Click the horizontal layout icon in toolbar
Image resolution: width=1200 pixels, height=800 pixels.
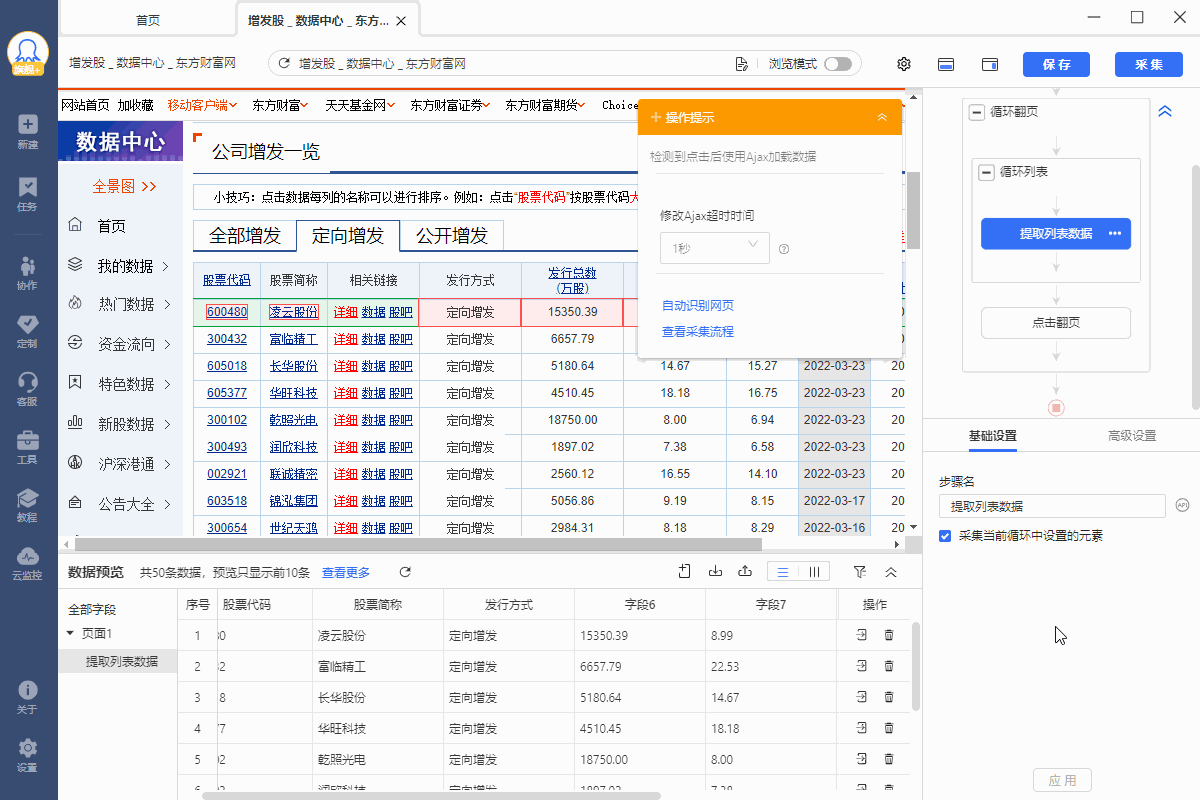[946, 64]
